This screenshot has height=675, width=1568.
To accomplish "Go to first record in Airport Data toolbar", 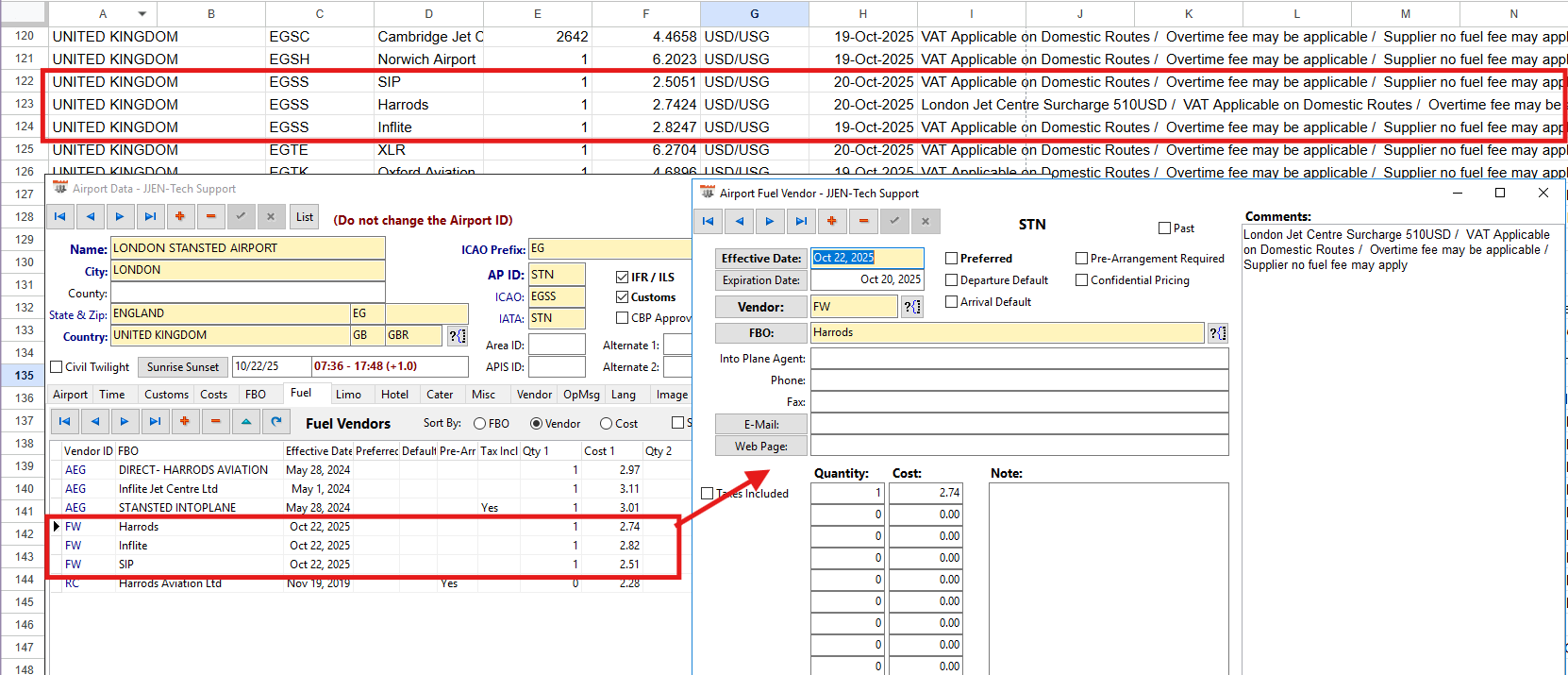I will 59,217.
